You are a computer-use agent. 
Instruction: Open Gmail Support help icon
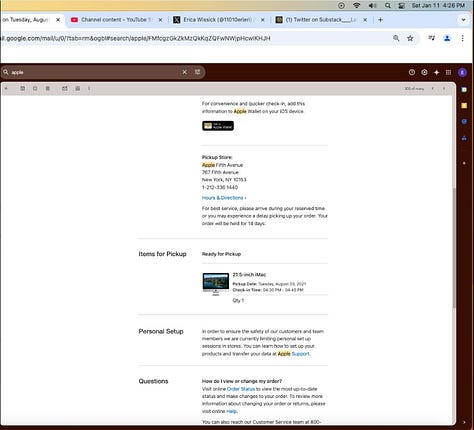coord(412,72)
